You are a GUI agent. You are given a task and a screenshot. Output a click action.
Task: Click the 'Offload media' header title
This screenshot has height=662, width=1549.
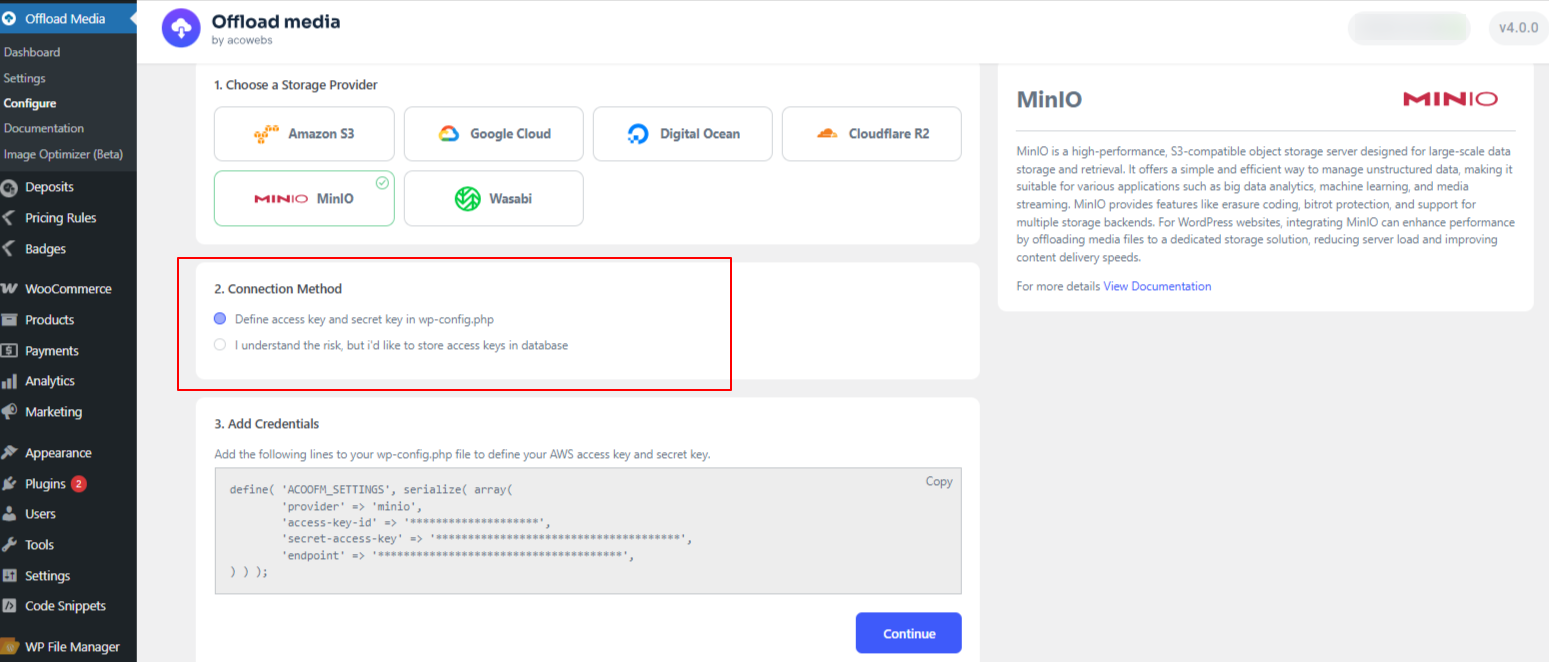[276, 21]
